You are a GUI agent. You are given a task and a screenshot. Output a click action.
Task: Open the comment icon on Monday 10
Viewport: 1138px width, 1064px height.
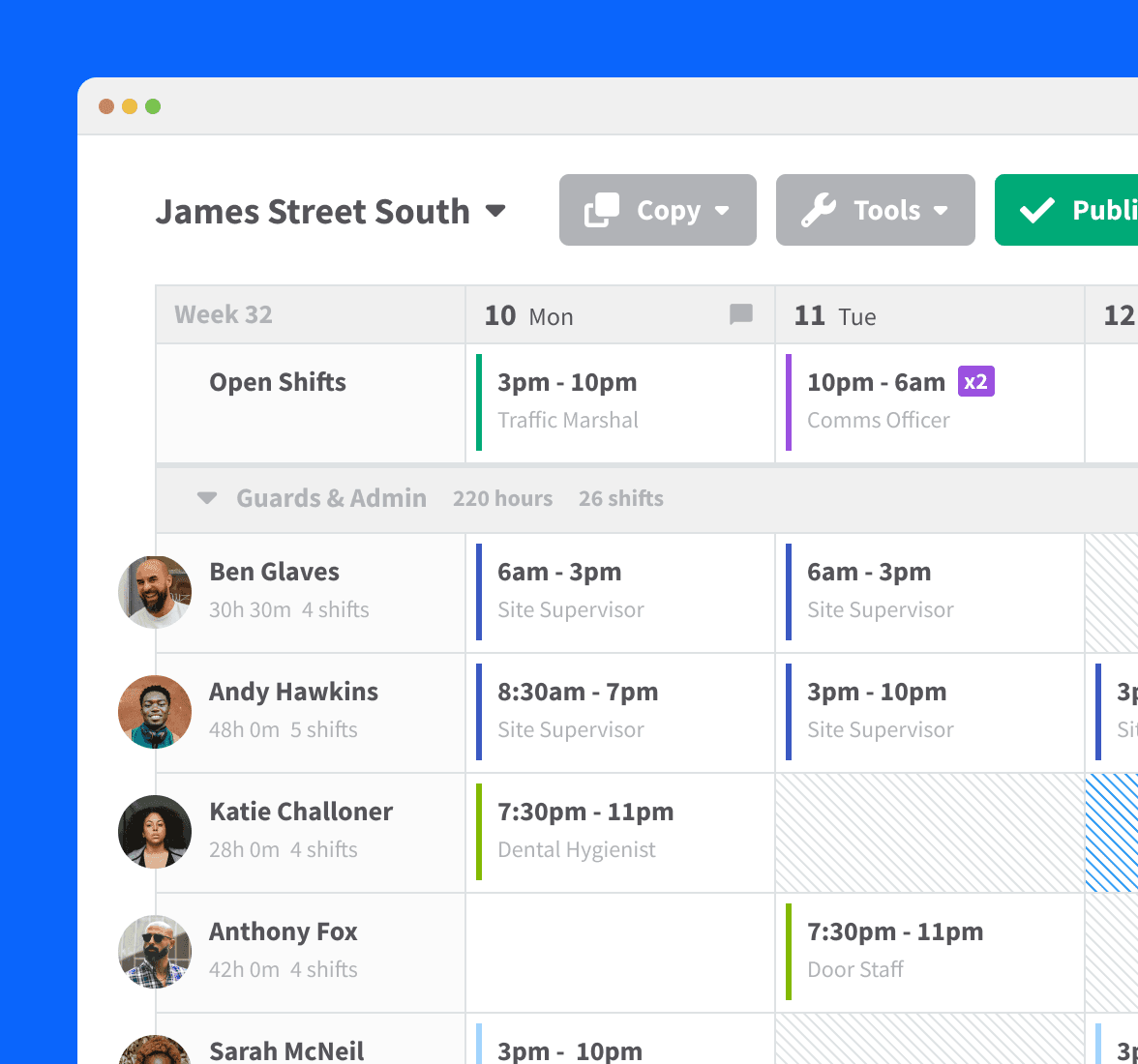[741, 314]
